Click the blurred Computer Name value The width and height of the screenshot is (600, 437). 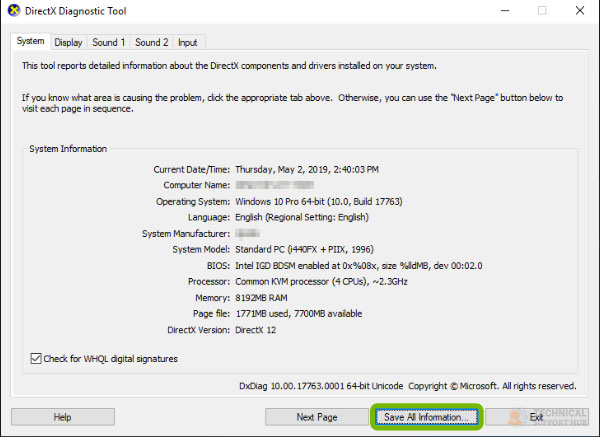click(x=274, y=185)
